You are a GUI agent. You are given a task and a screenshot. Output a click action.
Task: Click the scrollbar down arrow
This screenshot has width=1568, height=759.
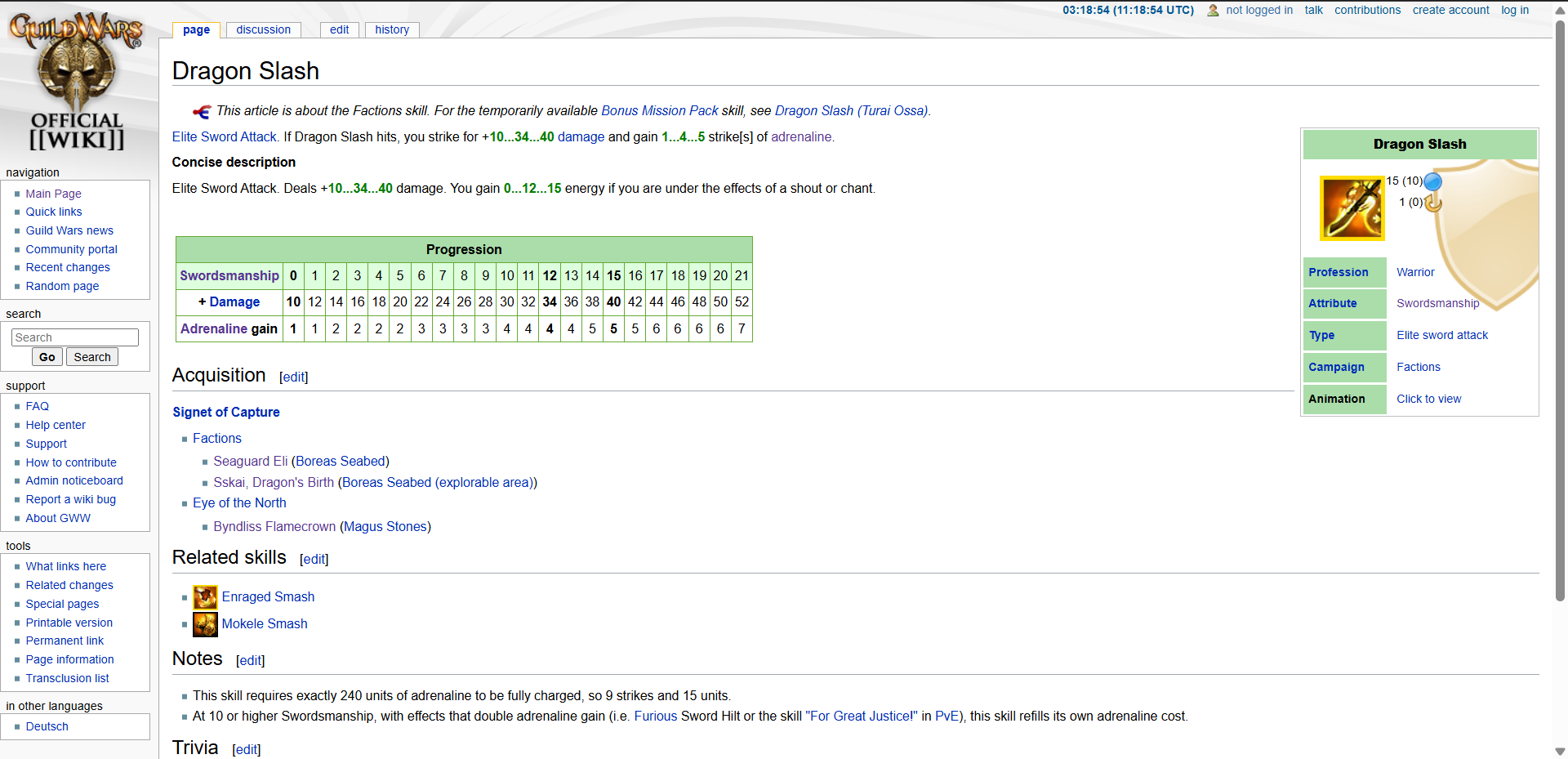tap(1560, 751)
